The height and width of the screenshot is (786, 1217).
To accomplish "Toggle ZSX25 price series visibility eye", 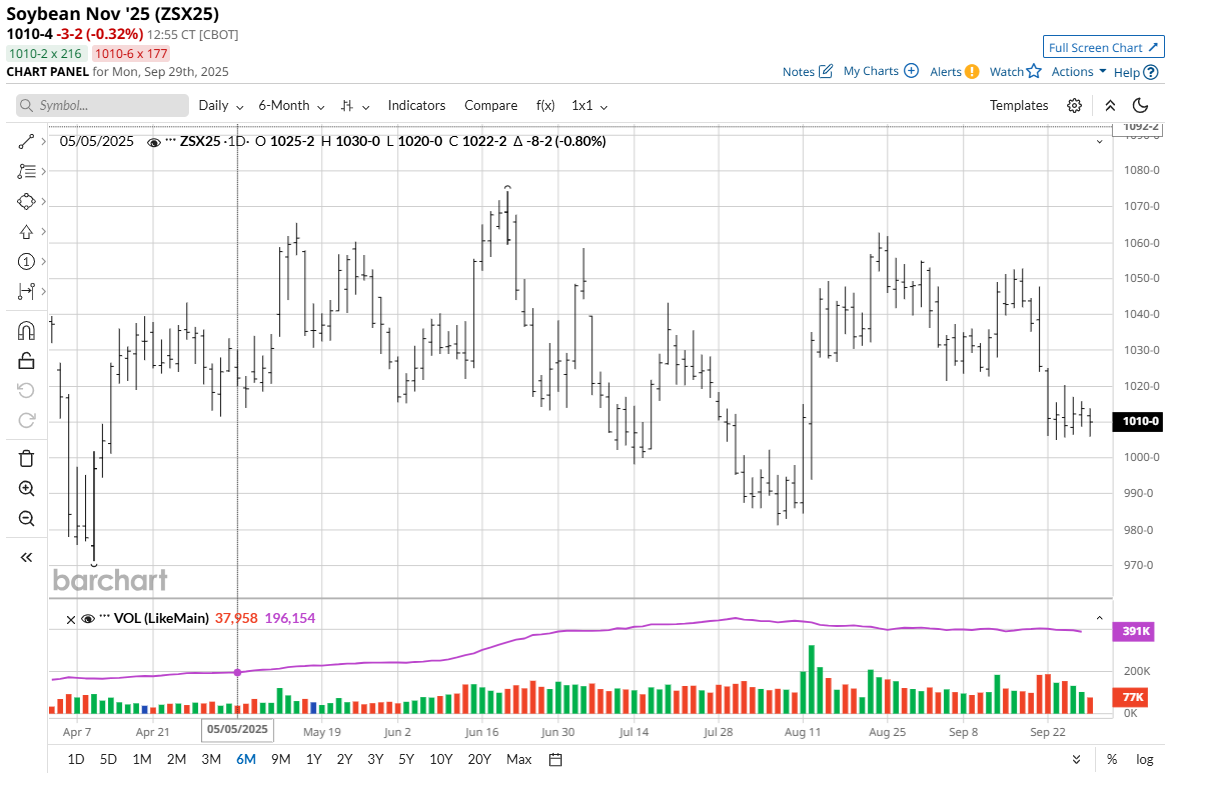I will [x=154, y=142].
